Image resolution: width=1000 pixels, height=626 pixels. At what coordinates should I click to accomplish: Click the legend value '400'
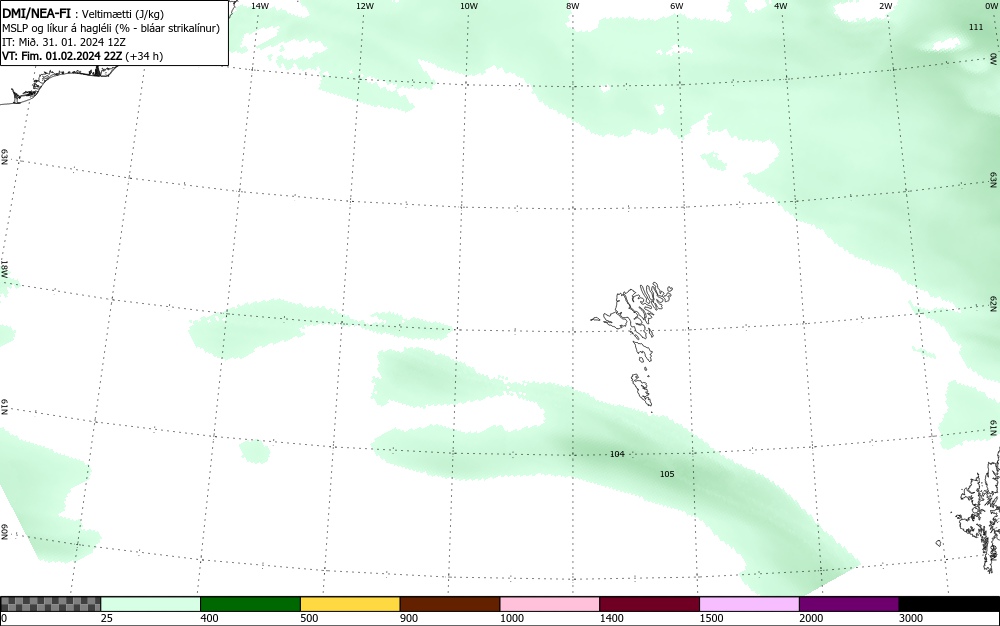coord(209,618)
